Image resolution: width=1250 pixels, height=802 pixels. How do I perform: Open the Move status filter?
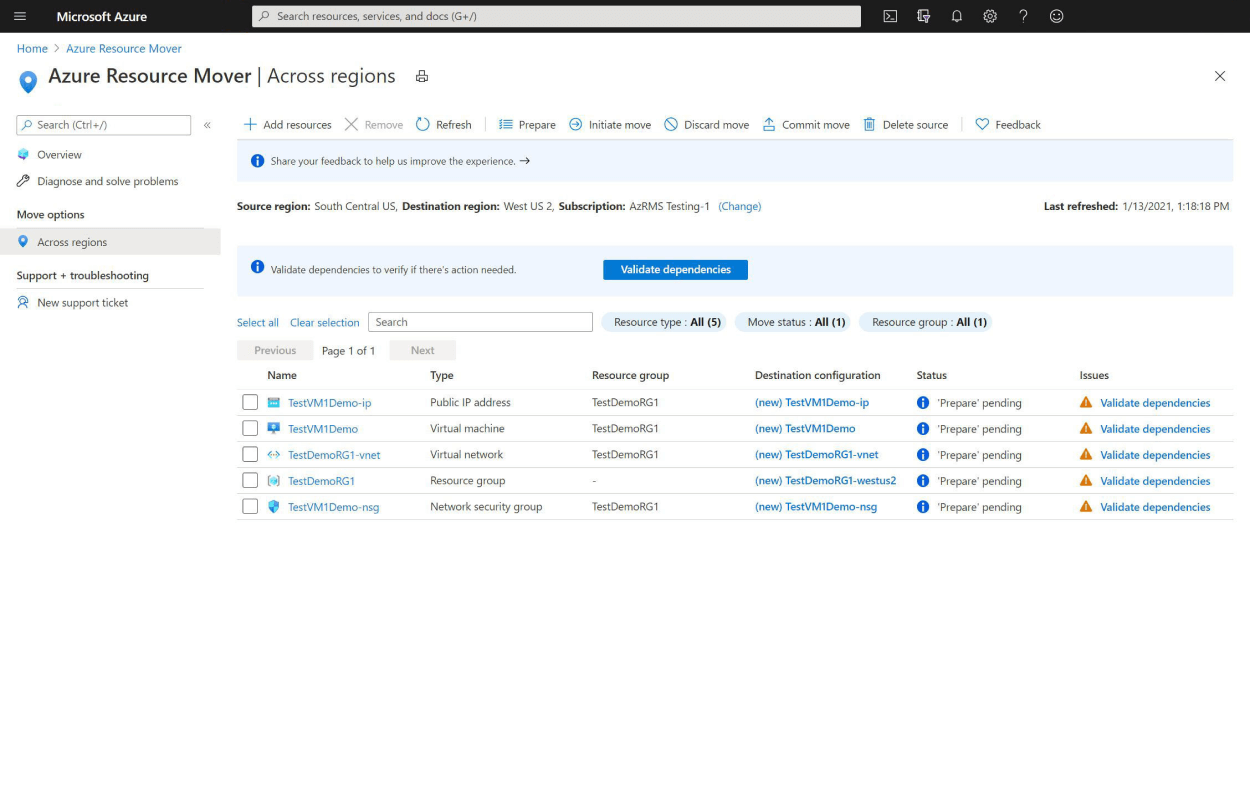796,322
